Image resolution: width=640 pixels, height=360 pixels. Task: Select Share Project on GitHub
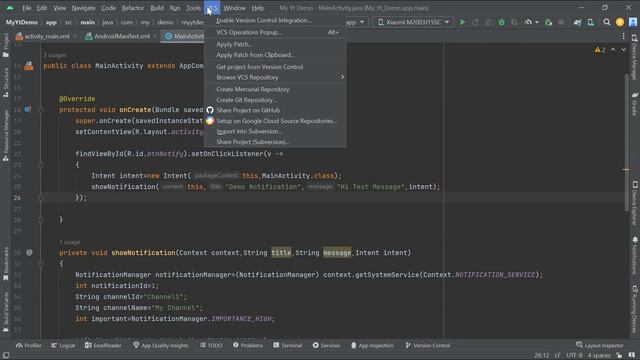coord(275,110)
